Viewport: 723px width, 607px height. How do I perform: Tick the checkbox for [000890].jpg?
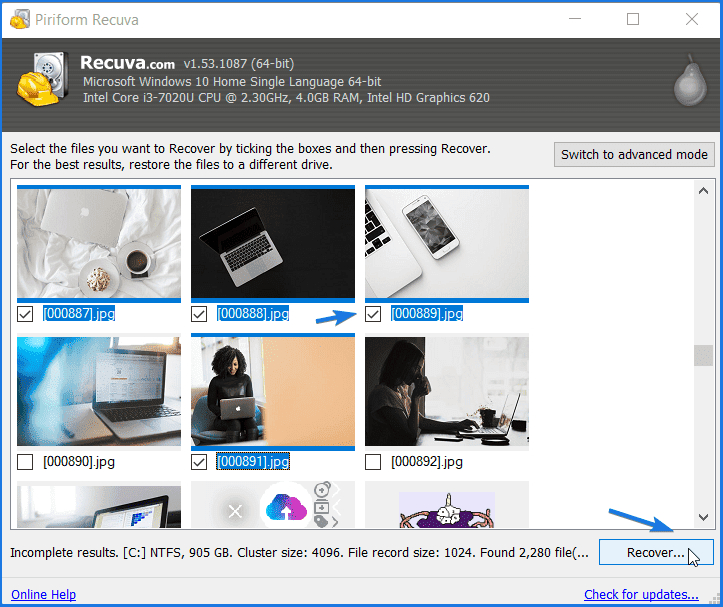tap(25, 462)
